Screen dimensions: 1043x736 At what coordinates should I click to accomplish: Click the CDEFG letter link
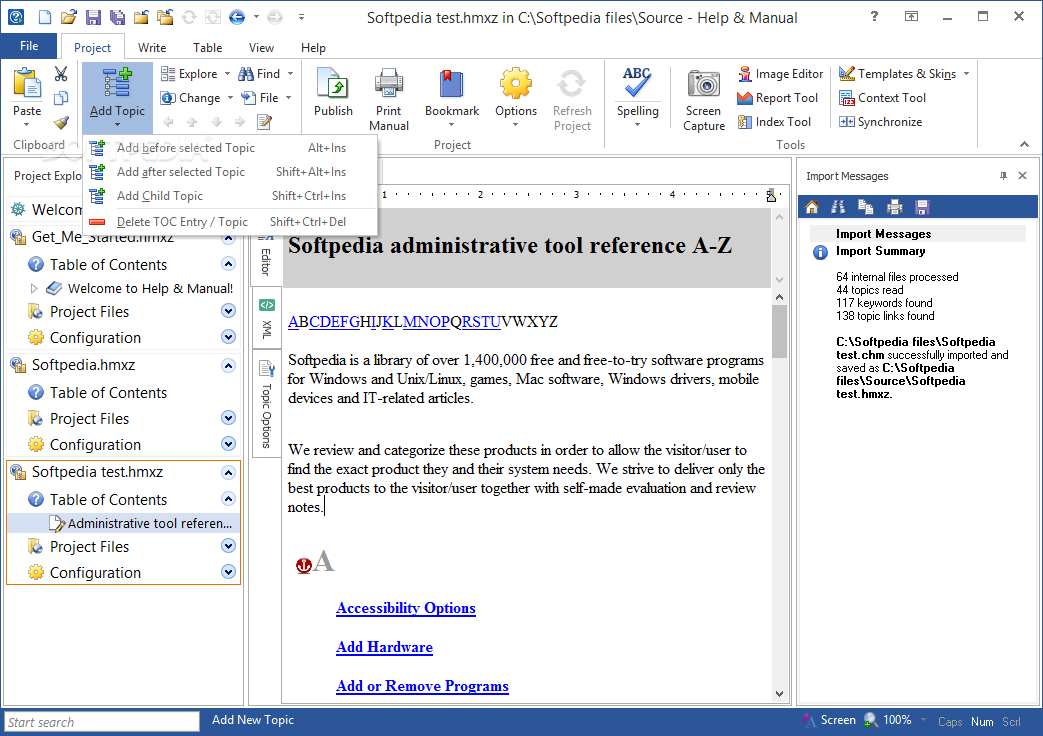tap(335, 322)
